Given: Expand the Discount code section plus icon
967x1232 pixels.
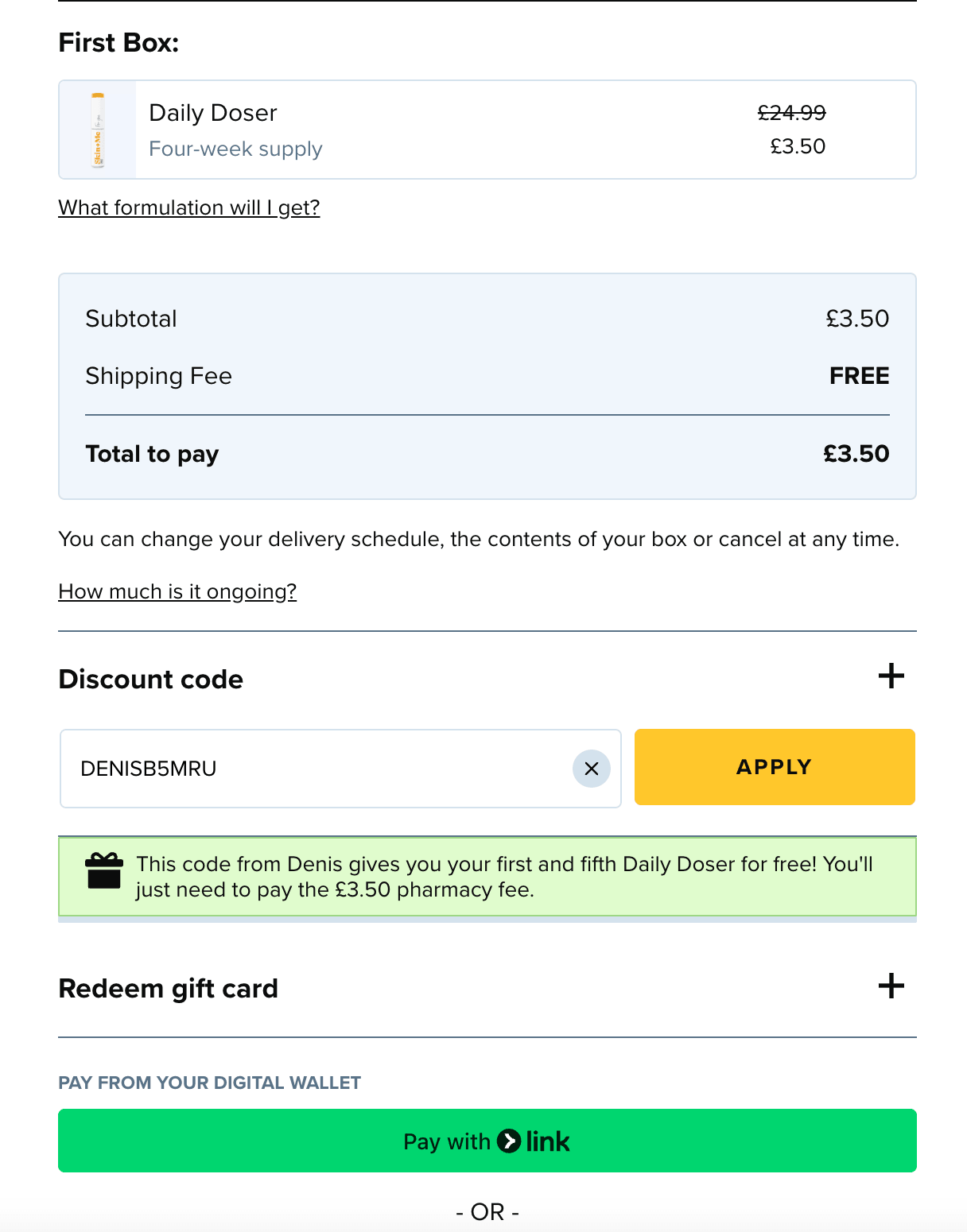Looking at the screenshot, I should 891,676.
